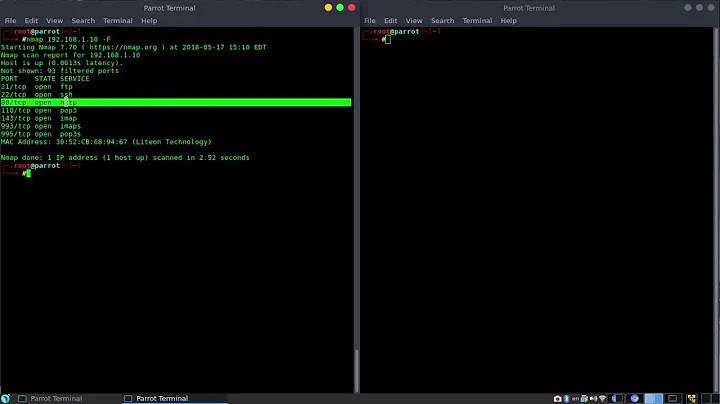Open Terminal menu in left terminal
The image size is (720, 404).
pos(118,21)
